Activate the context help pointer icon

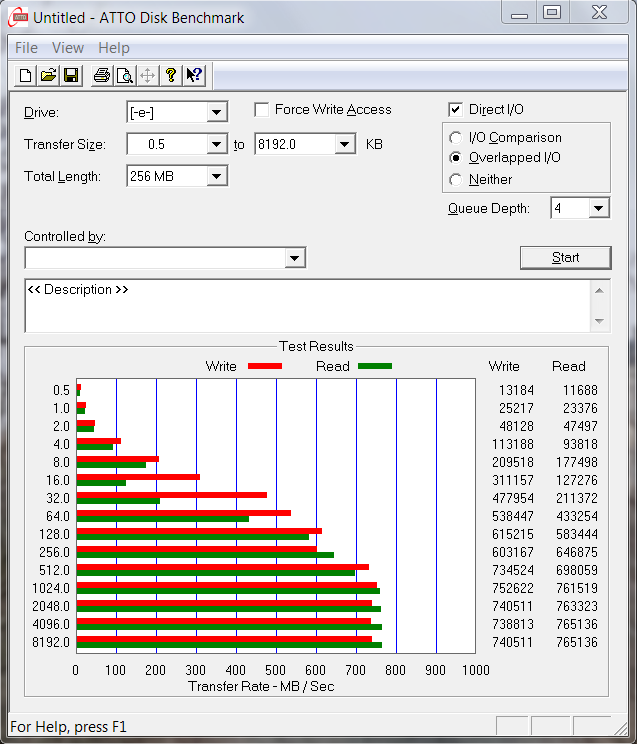[x=194, y=75]
